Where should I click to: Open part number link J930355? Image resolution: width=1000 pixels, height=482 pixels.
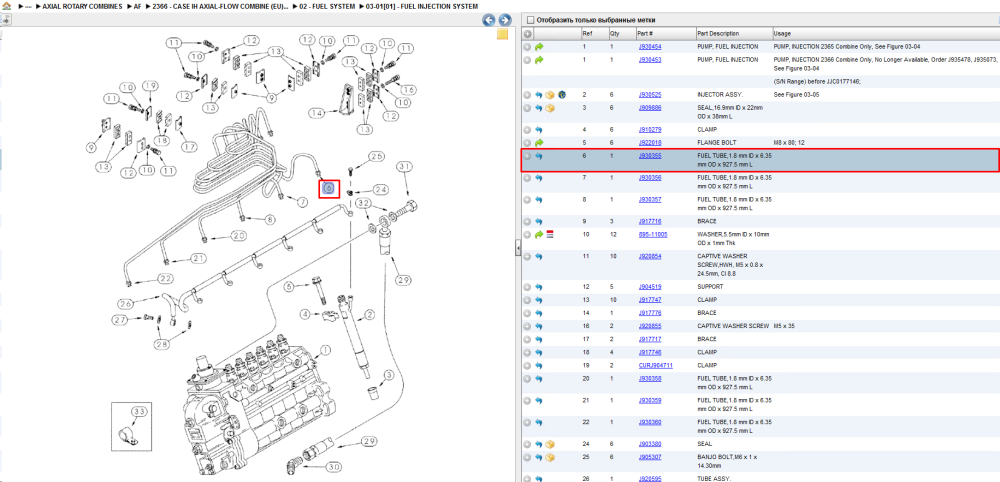coord(650,156)
